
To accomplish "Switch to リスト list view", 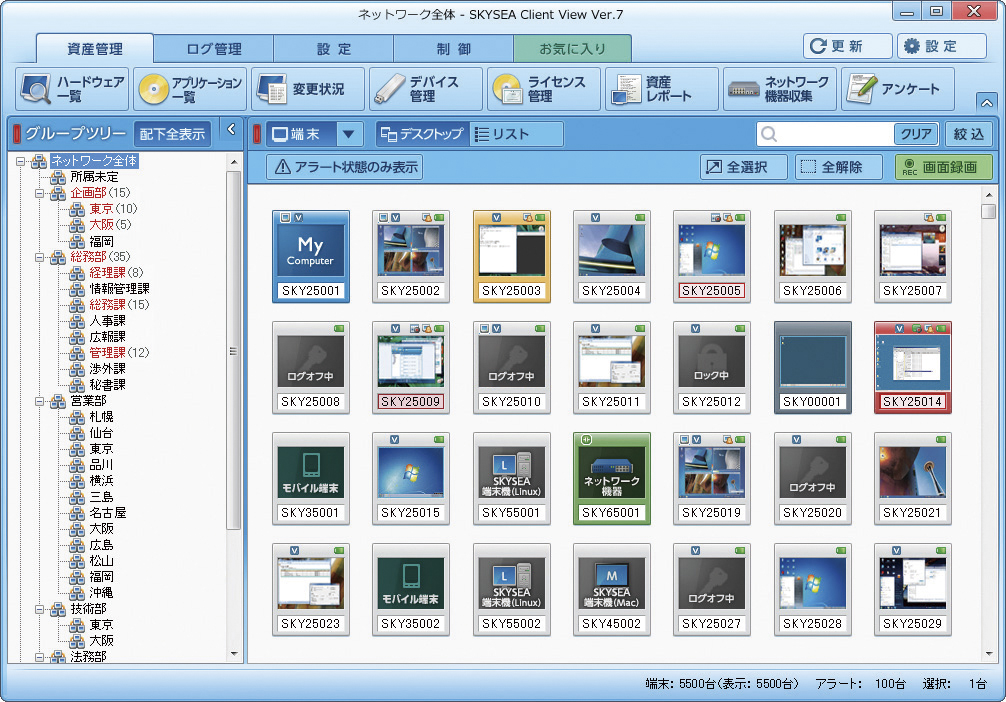I will 514,134.
